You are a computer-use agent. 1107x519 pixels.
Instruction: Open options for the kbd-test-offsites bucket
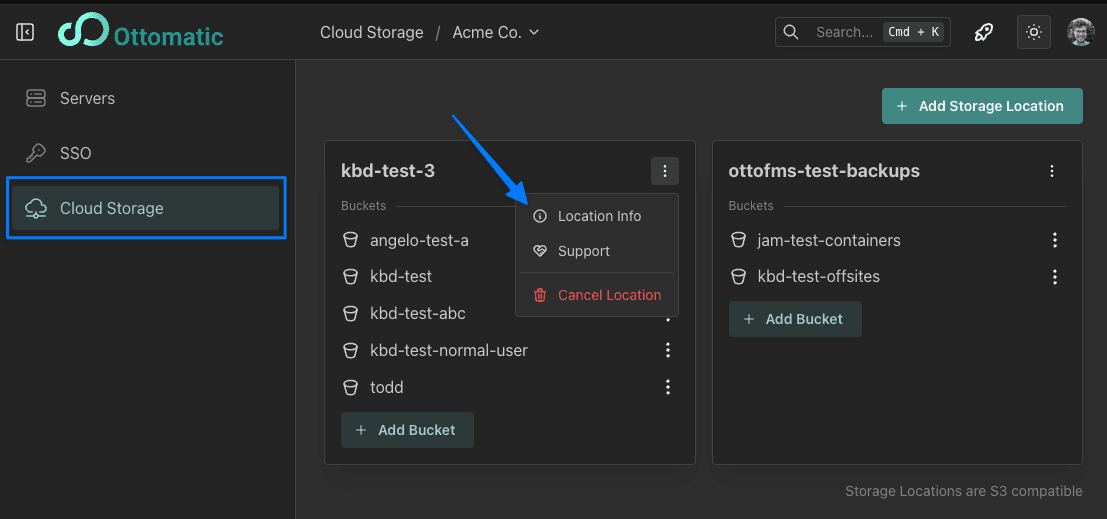[x=1055, y=277]
